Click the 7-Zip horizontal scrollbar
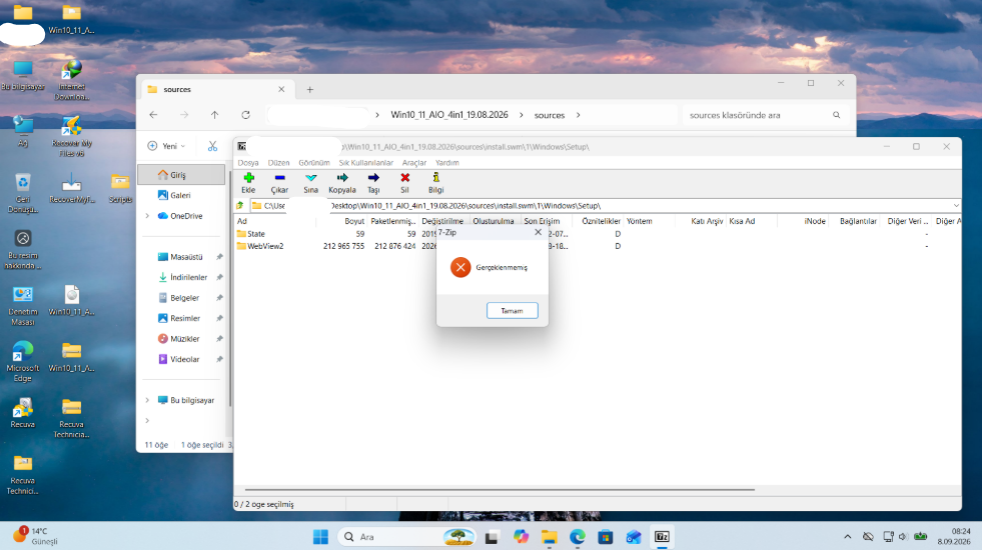 click(x=500, y=489)
